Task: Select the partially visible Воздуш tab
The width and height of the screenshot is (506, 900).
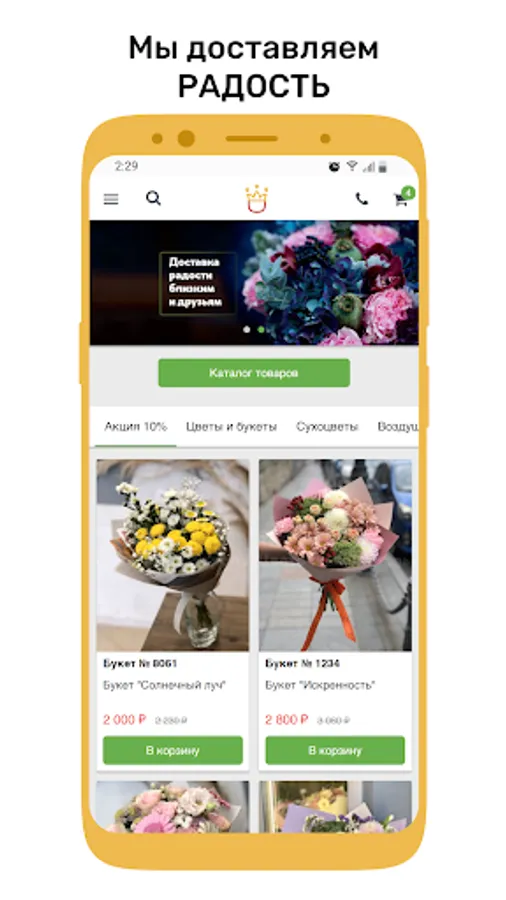Action: click(x=398, y=426)
